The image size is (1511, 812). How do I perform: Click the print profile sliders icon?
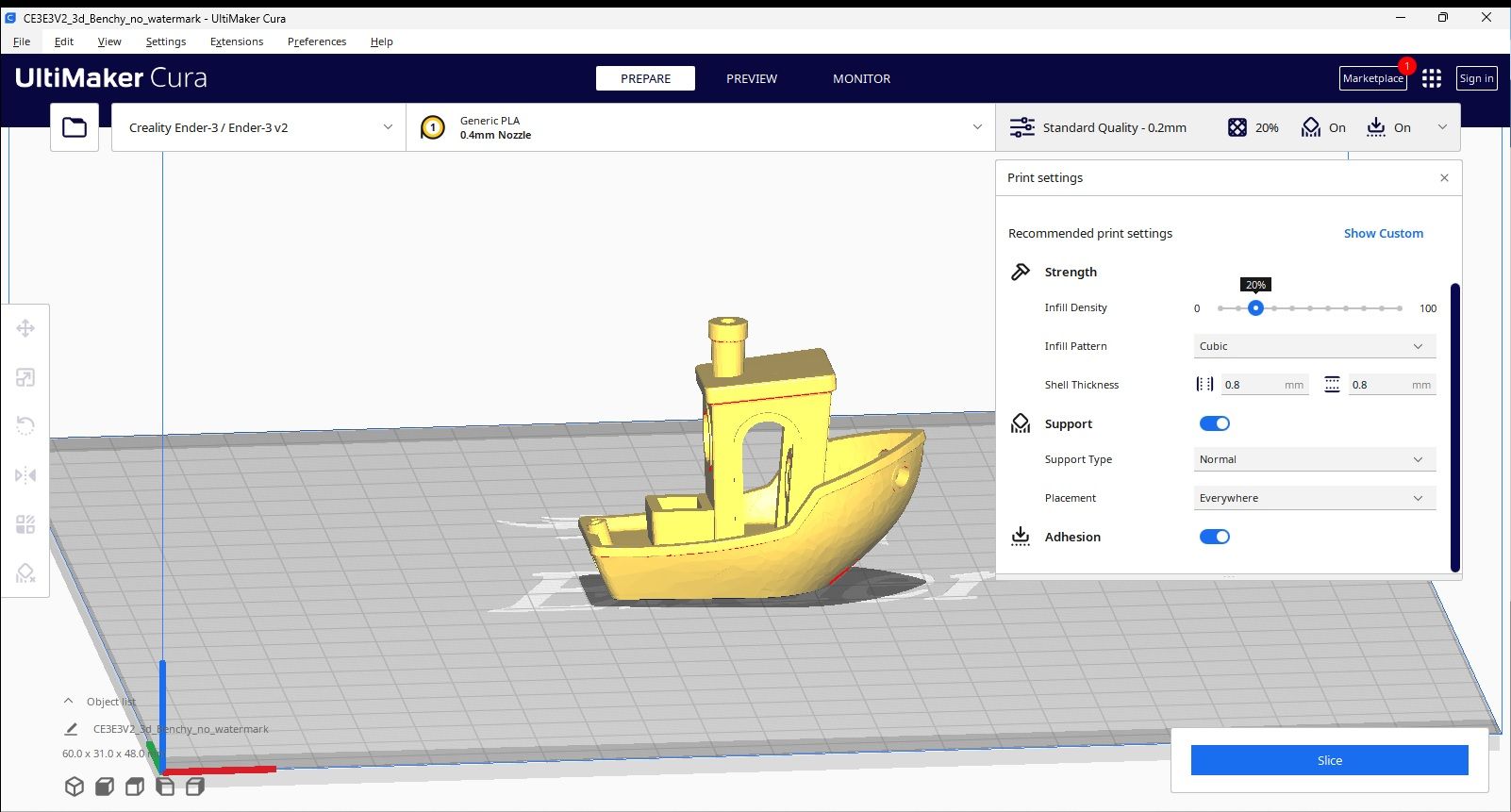click(1022, 127)
